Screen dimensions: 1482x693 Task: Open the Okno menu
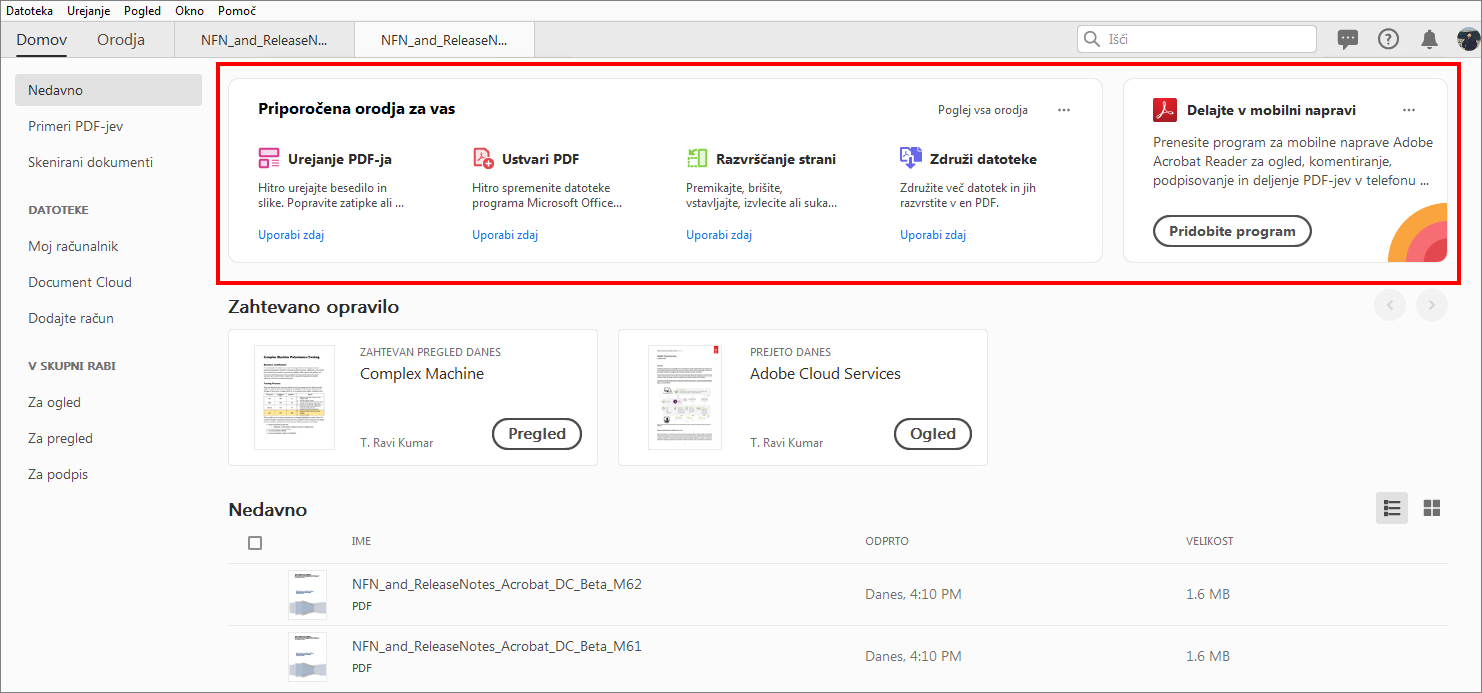tap(189, 11)
